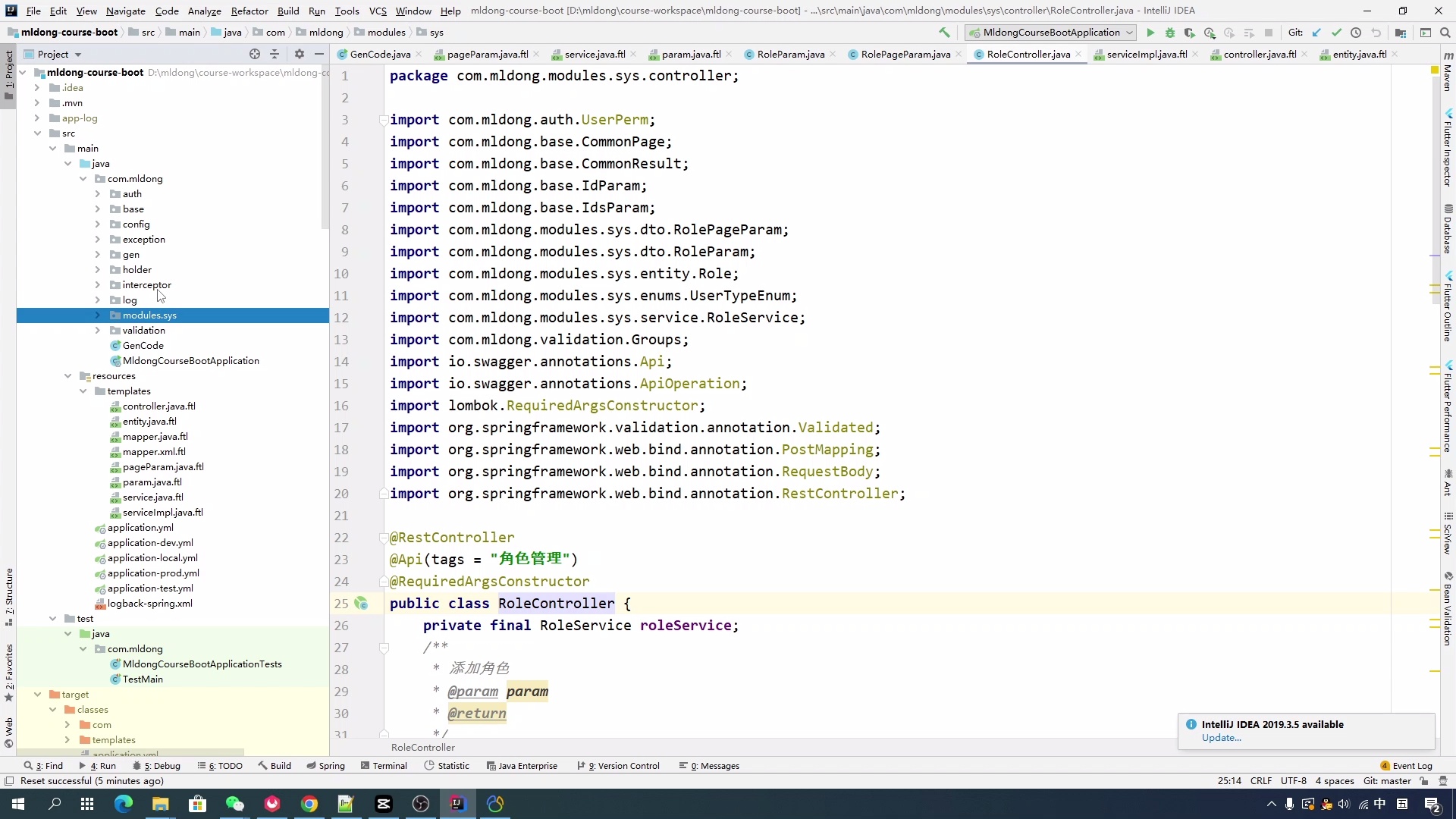Viewport: 1456px width, 819px height.
Task: Open Project view type dropdown
Action: [78, 55]
